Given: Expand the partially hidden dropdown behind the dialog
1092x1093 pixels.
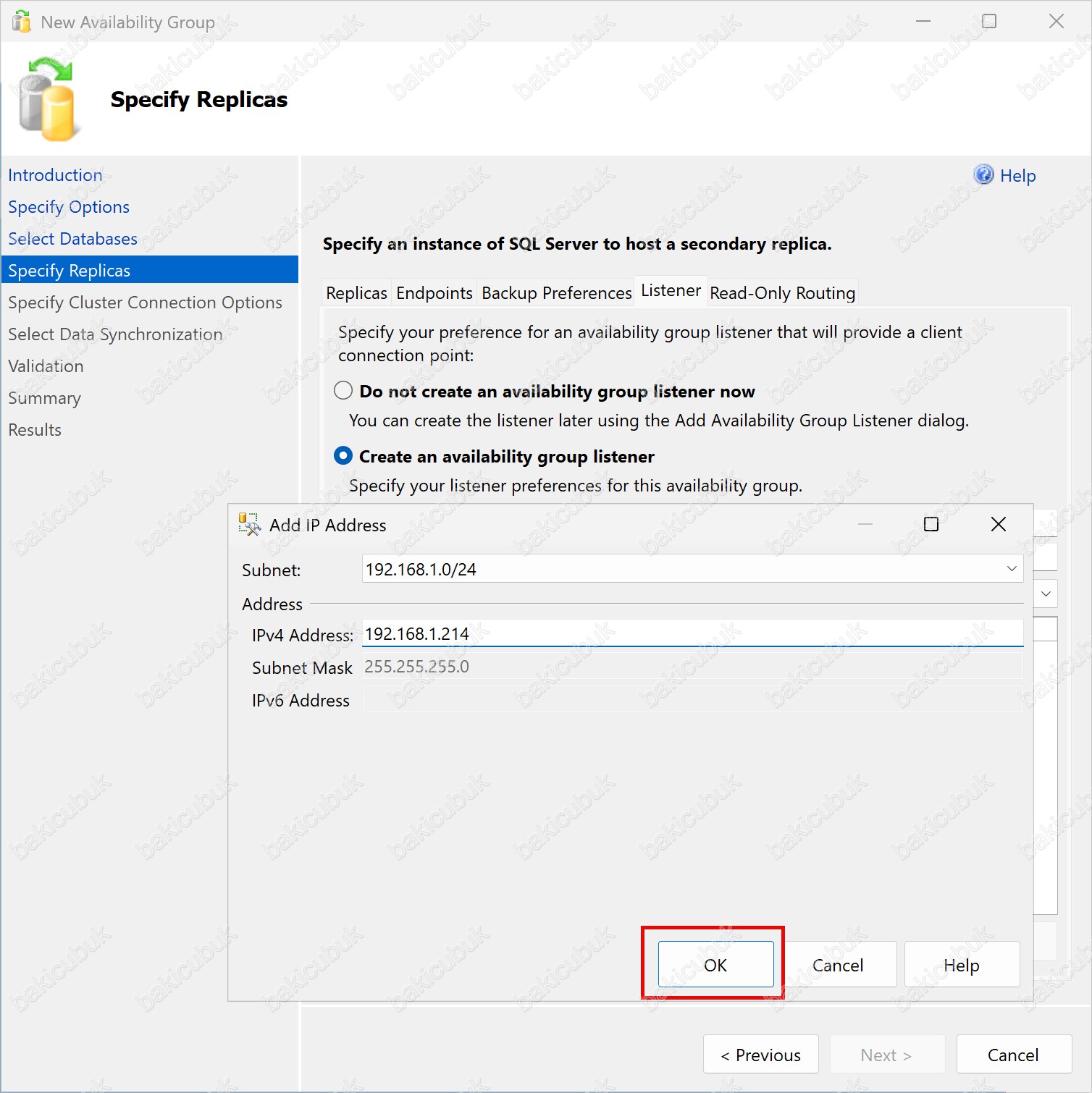Looking at the screenshot, I should pos(1046,594).
